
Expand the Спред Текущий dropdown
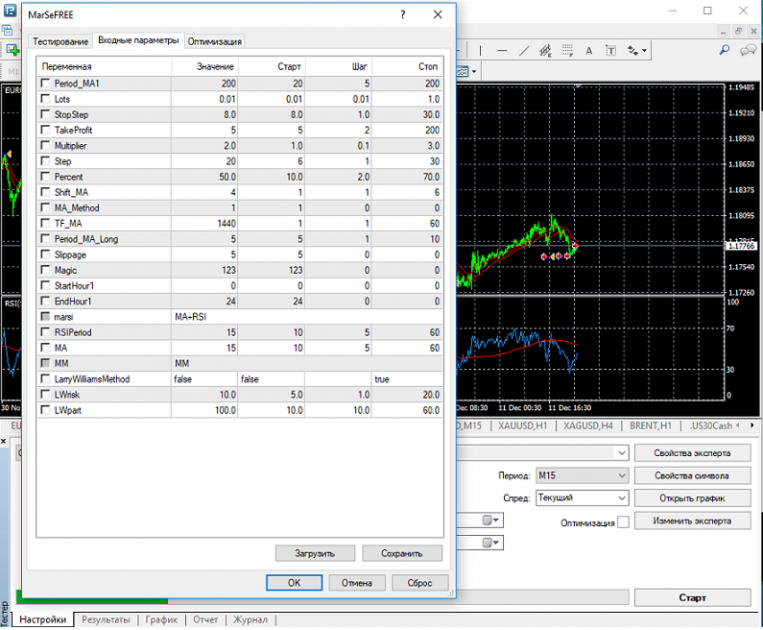pyautogui.click(x=582, y=498)
